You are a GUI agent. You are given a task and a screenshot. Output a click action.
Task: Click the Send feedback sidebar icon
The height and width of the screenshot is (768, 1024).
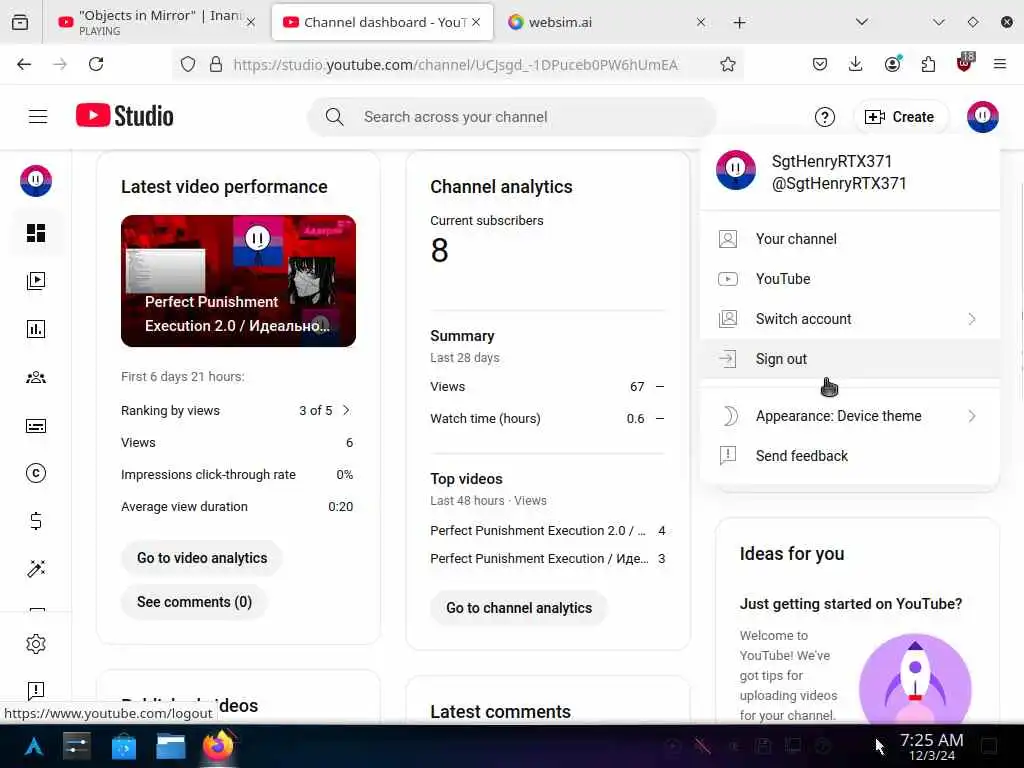coord(36,690)
